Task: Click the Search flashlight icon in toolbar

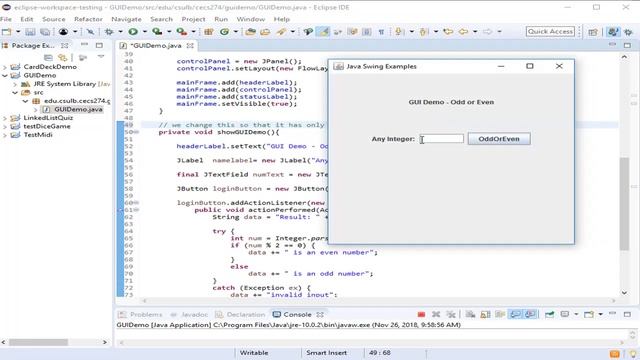Action: pos(281,31)
